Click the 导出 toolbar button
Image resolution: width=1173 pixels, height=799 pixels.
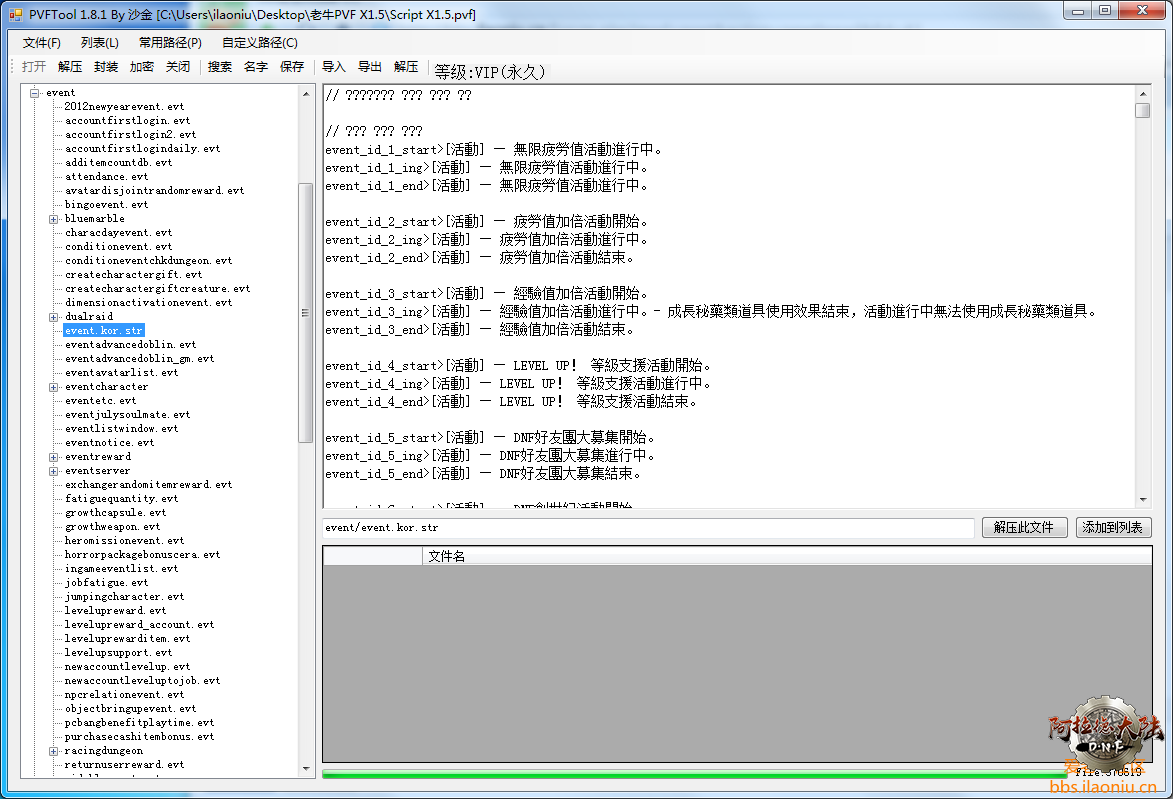click(370, 67)
